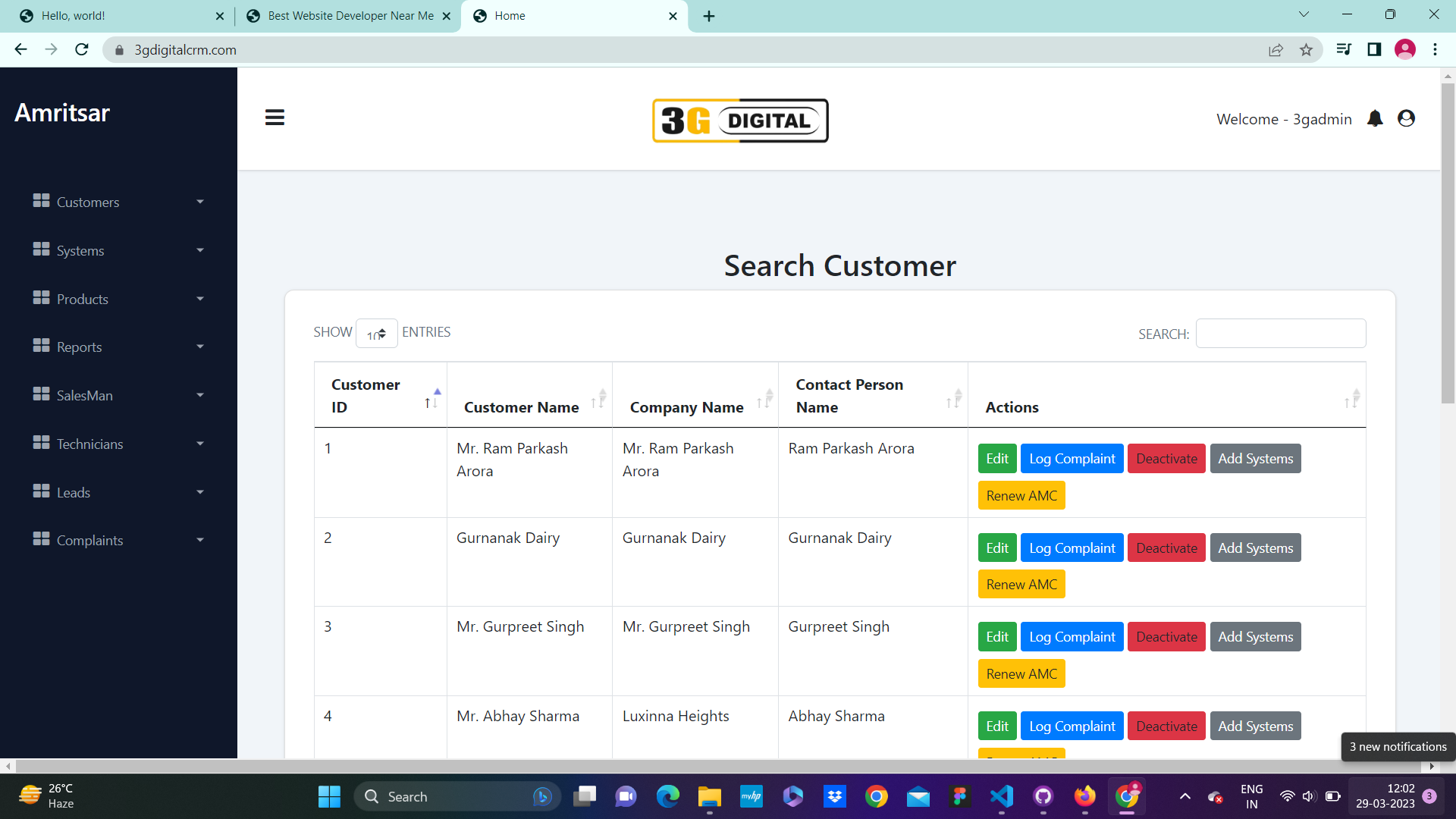Edit customer Mr. Ram Parkash Arora

[997, 459]
